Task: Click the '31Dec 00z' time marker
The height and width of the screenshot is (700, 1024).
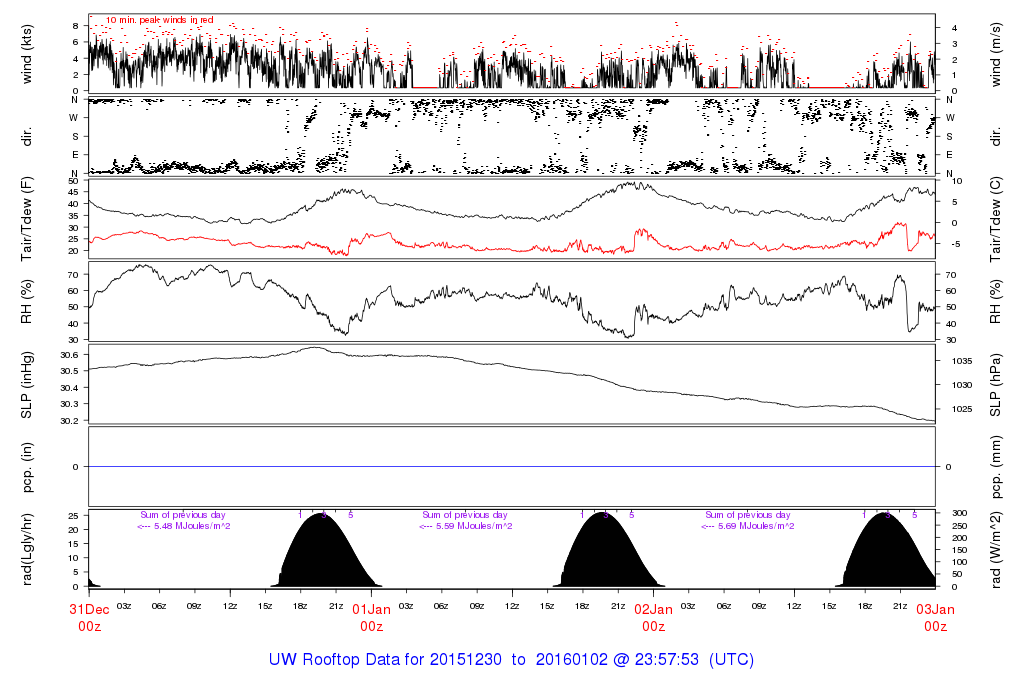Action: click(89, 617)
